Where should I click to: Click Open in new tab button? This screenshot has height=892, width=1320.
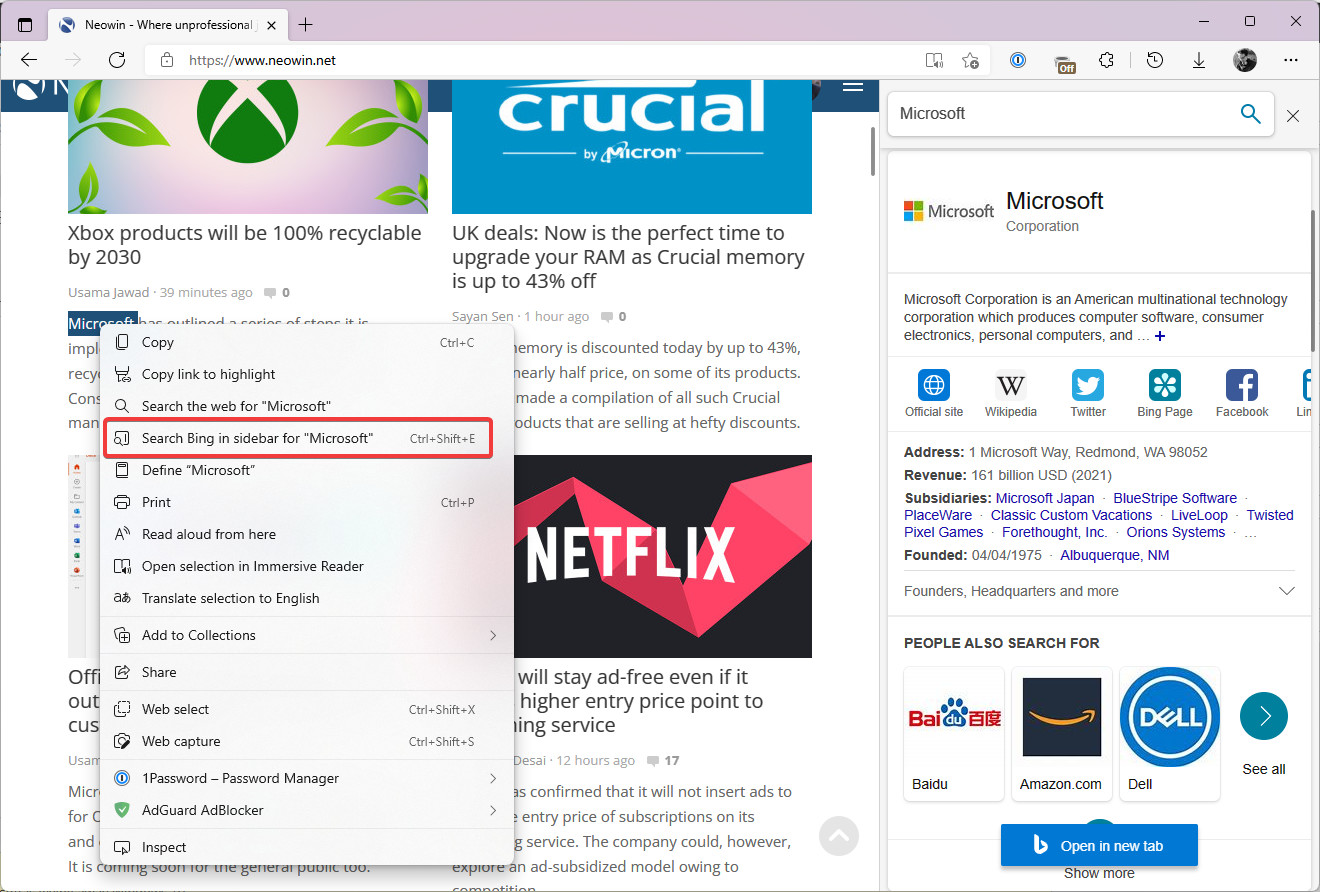click(1098, 846)
